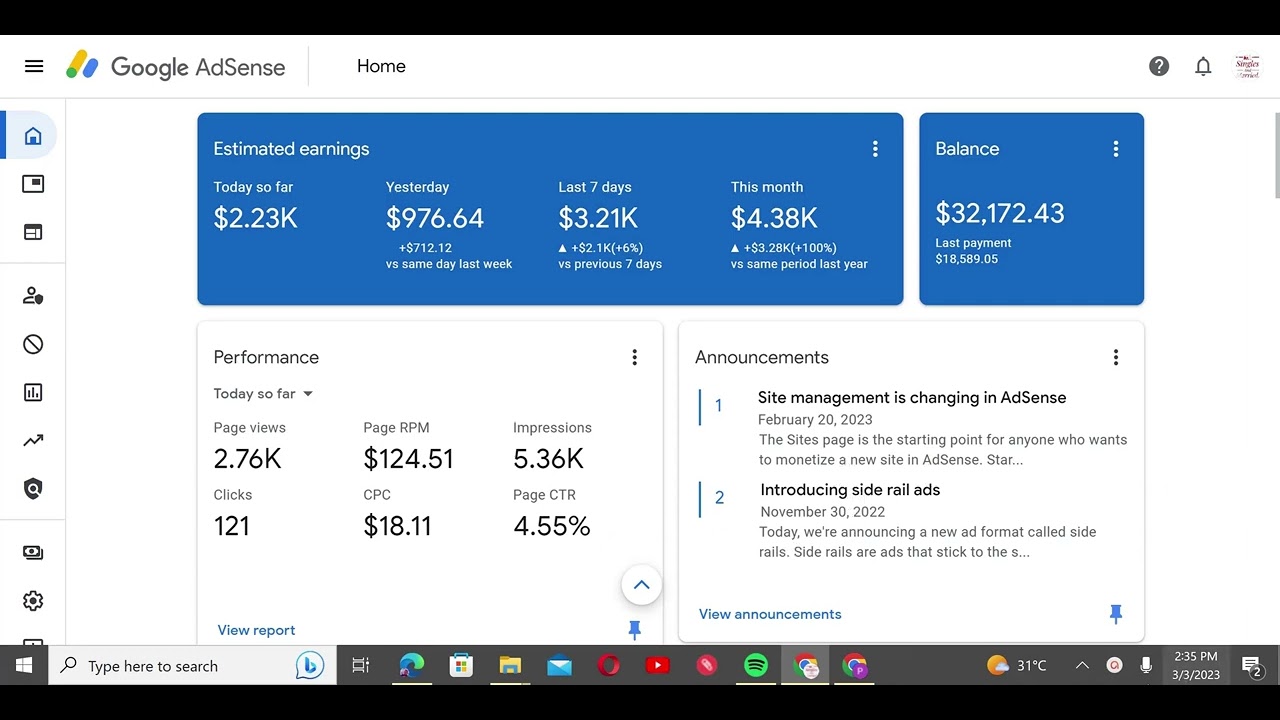
Task: Click the page vertical scrollbar
Action: point(1276,156)
